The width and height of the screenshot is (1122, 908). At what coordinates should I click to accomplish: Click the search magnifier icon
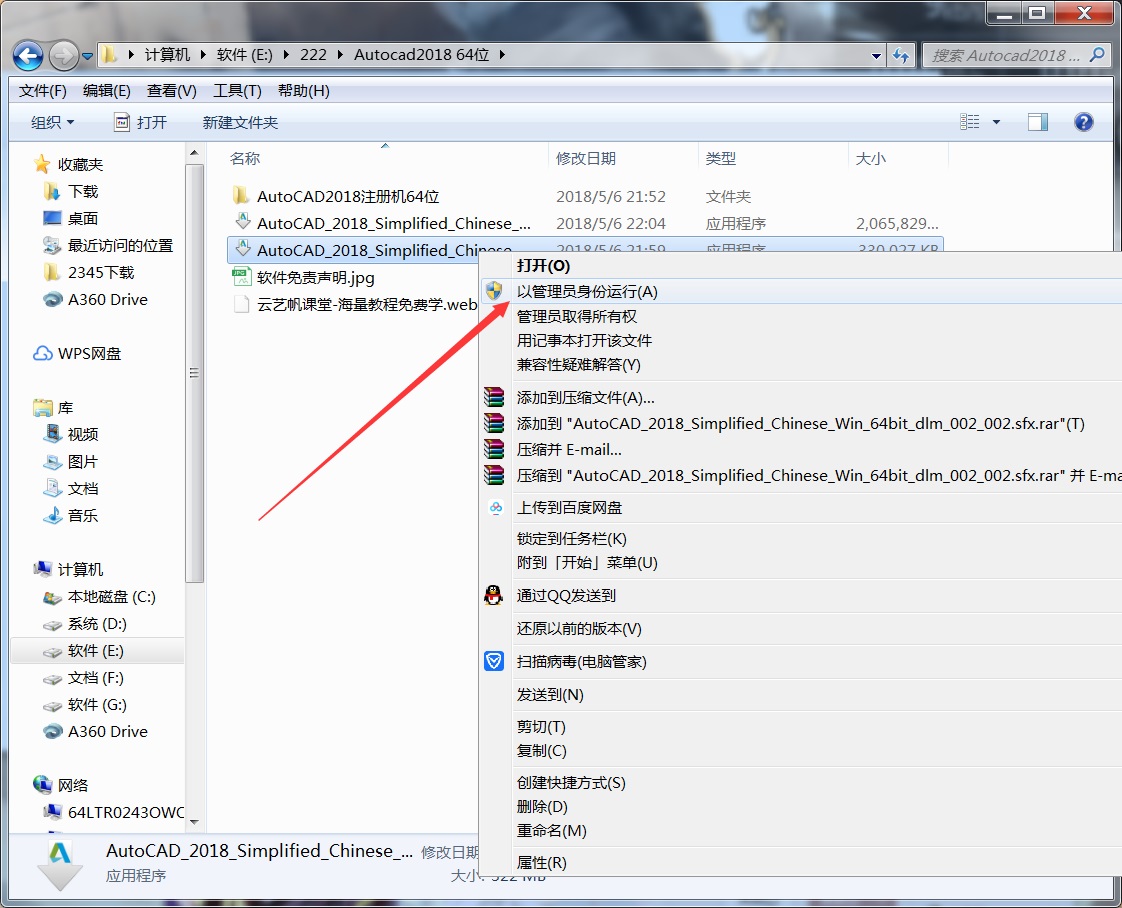(x=1096, y=55)
